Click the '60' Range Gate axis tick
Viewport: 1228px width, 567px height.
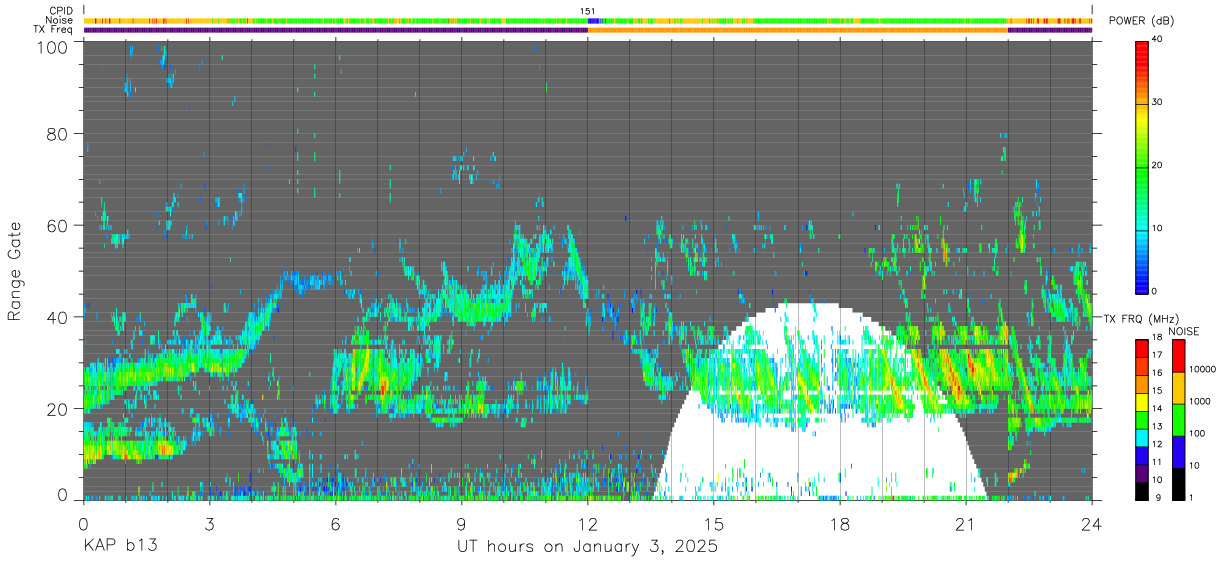click(58, 225)
